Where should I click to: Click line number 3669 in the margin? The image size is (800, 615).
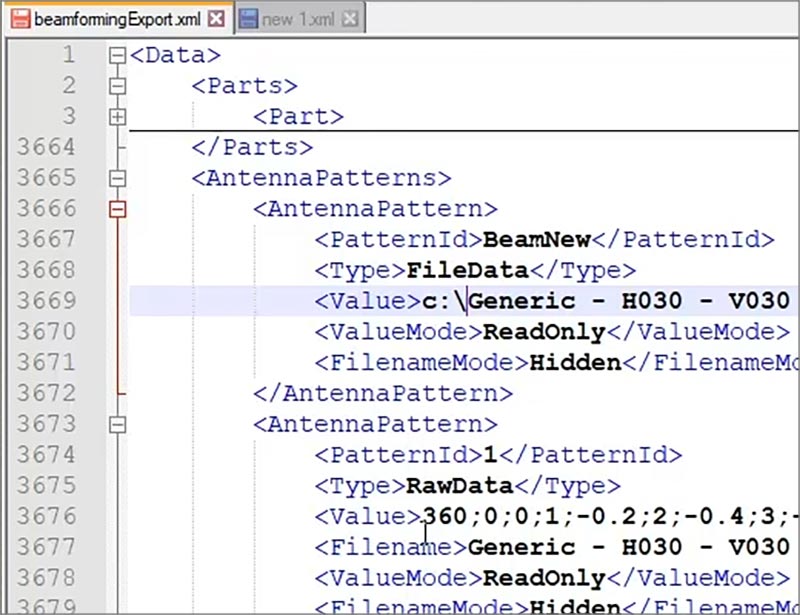click(46, 301)
